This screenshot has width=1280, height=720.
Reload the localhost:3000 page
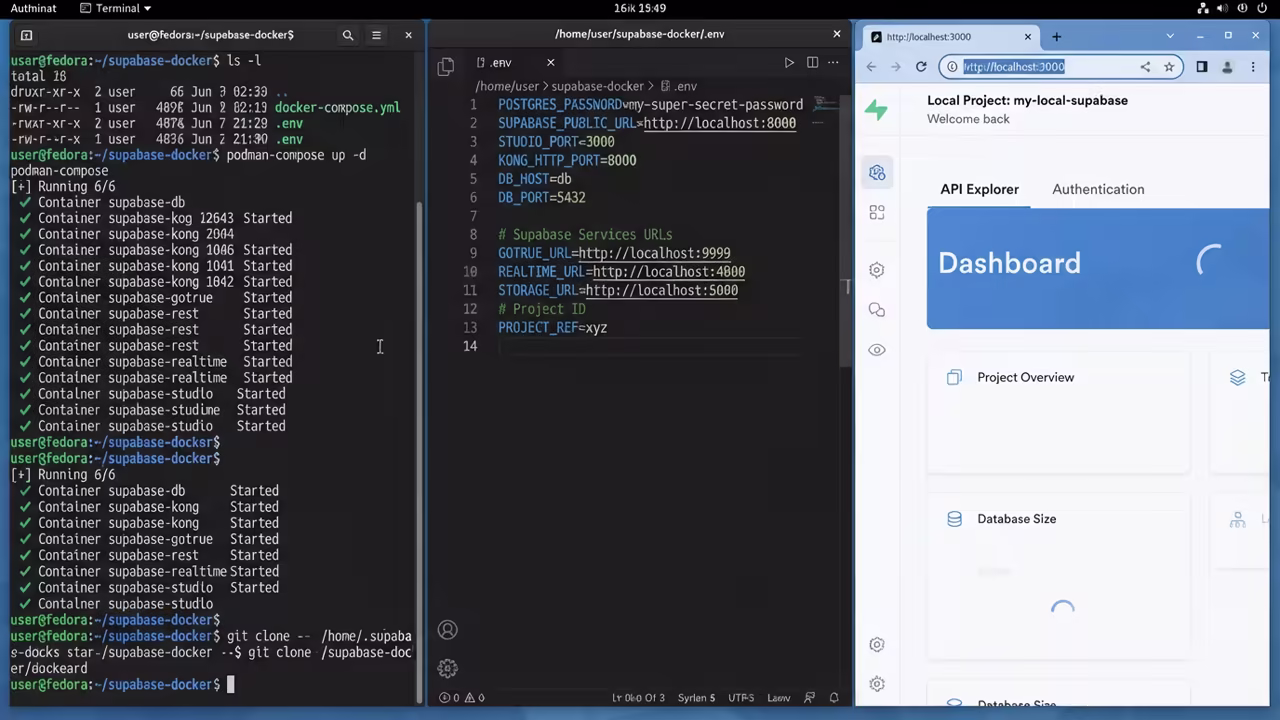pyautogui.click(x=921, y=67)
